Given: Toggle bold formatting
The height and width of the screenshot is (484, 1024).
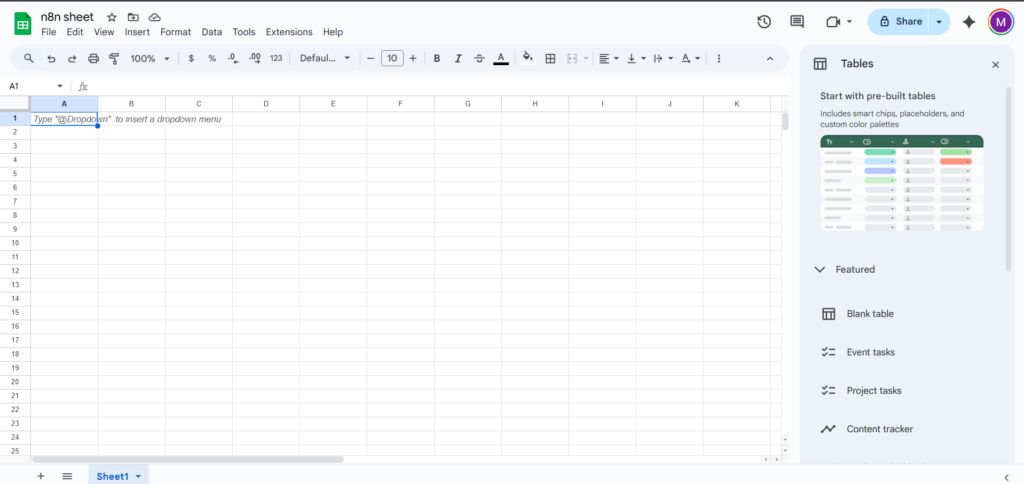Looking at the screenshot, I should tap(437, 59).
